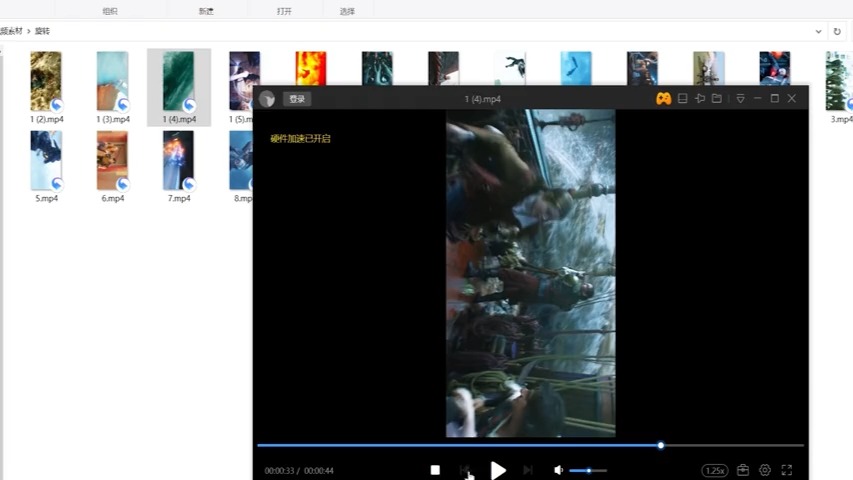Select the orange fire video thumbnail
The image size is (853, 480).
(311, 69)
